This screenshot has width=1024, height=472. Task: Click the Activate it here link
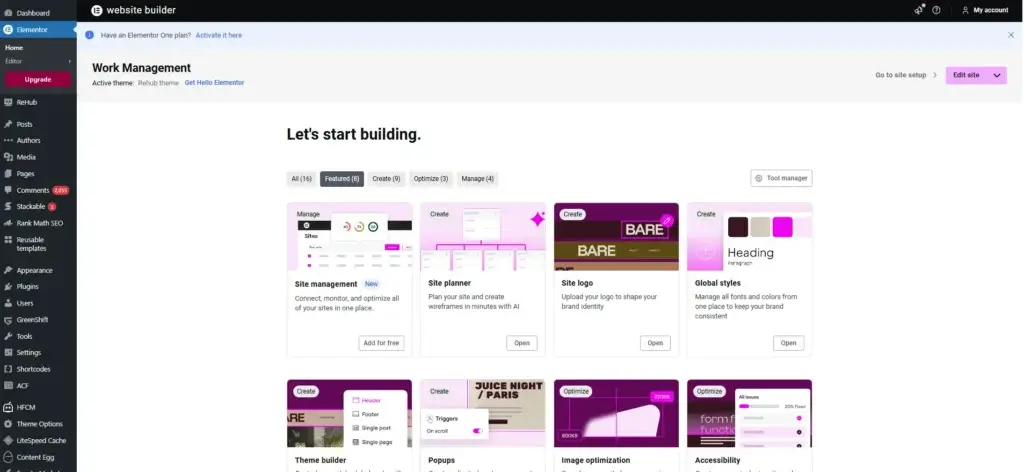click(219, 35)
